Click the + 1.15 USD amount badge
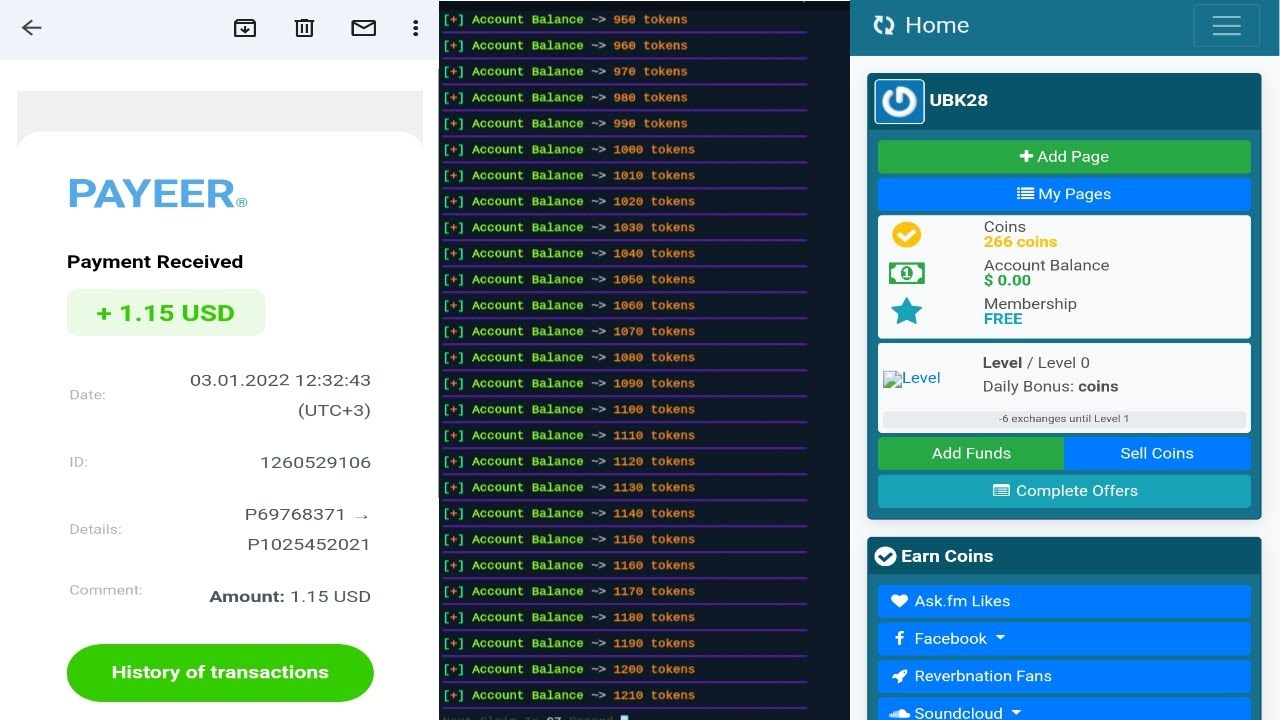This screenshot has width=1280, height=720. pyautogui.click(x=166, y=313)
